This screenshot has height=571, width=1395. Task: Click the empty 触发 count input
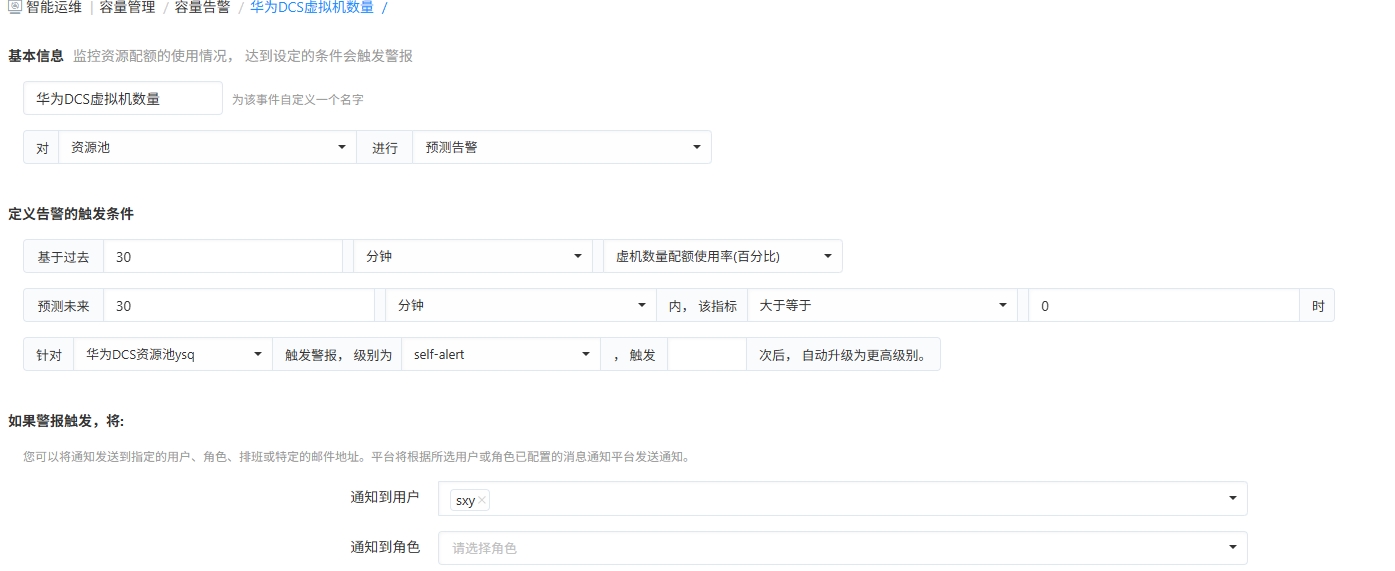click(x=706, y=354)
